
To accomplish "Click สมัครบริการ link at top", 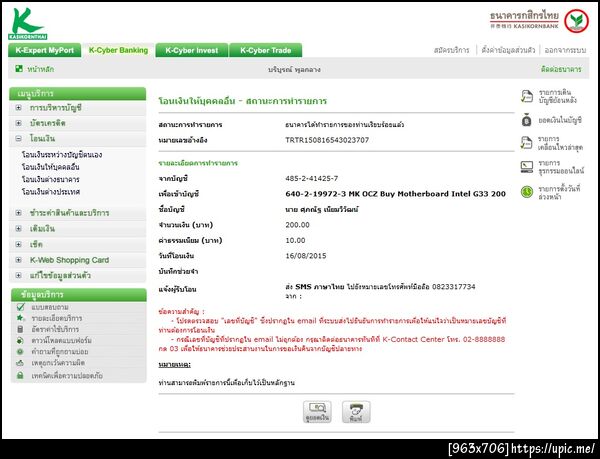I will point(452,50).
